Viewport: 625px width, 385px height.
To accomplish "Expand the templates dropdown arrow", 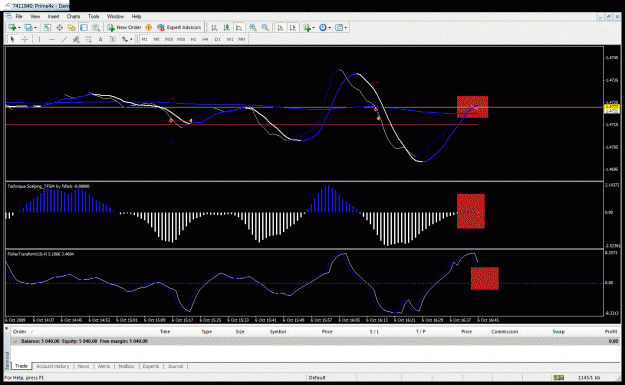I will point(346,28).
